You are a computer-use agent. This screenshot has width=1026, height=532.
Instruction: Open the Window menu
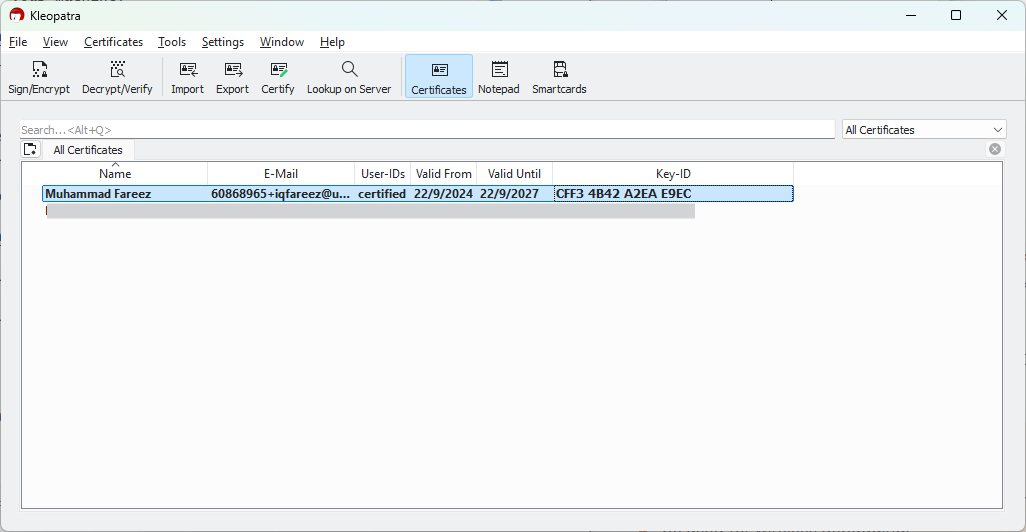pyautogui.click(x=281, y=42)
